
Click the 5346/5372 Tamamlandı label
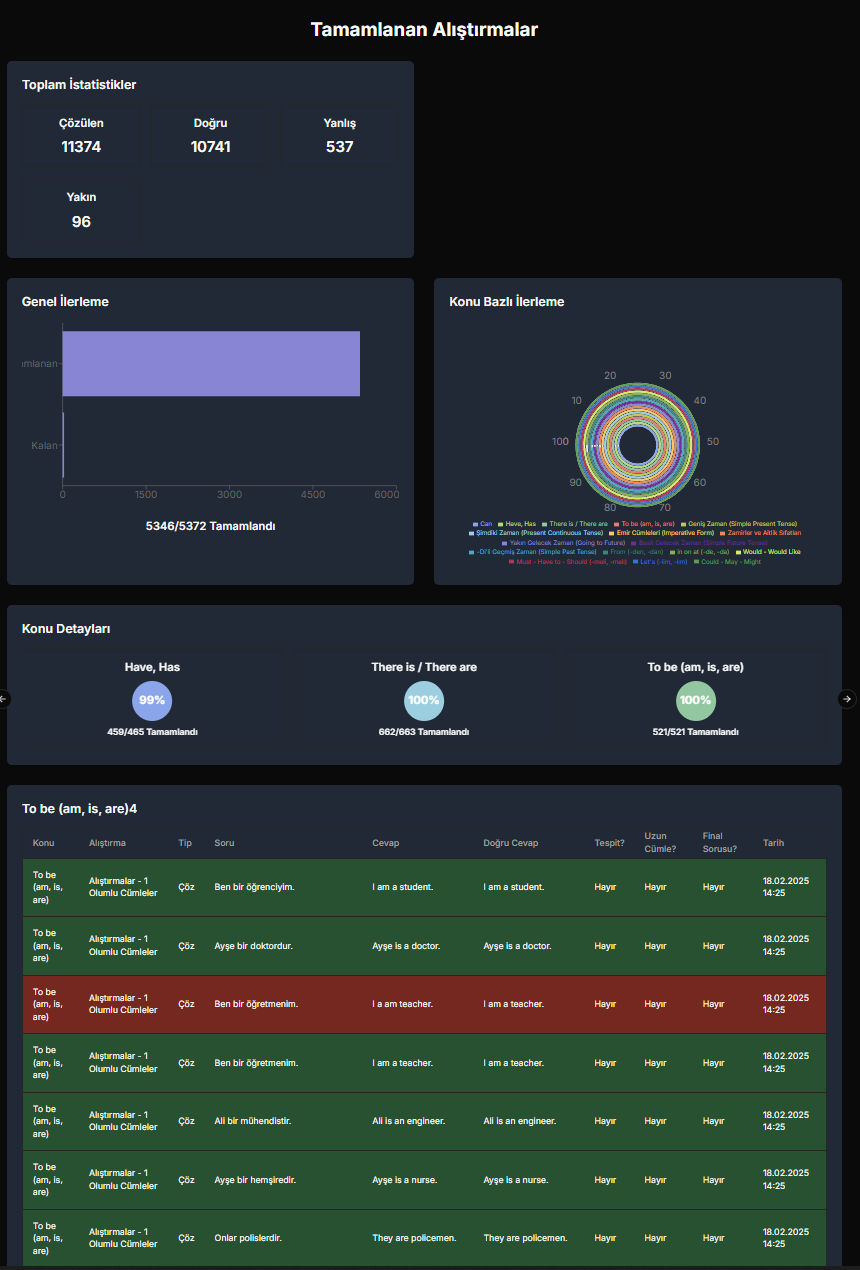pyautogui.click(x=211, y=526)
